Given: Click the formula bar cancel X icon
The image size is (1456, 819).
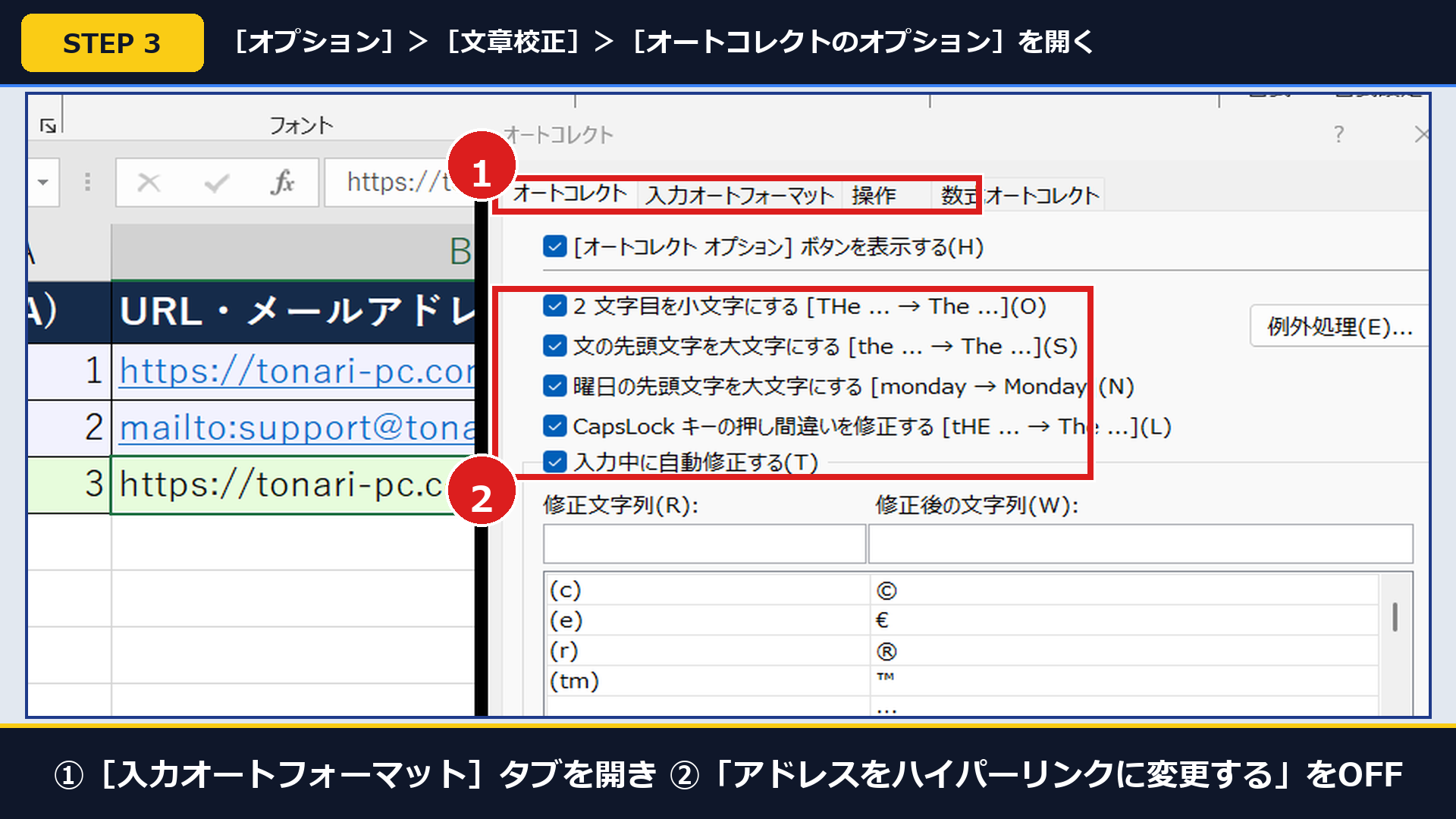Looking at the screenshot, I should coord(149,183).
